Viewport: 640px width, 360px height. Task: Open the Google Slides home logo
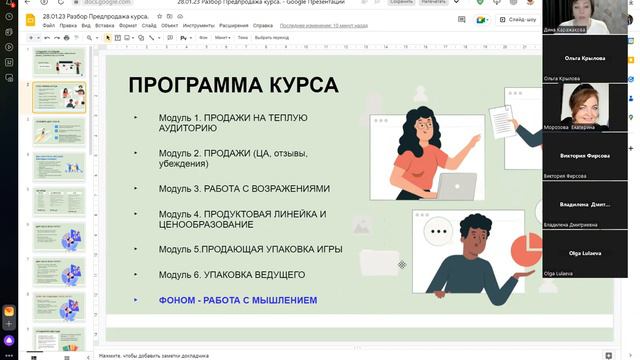coord(31,20)
